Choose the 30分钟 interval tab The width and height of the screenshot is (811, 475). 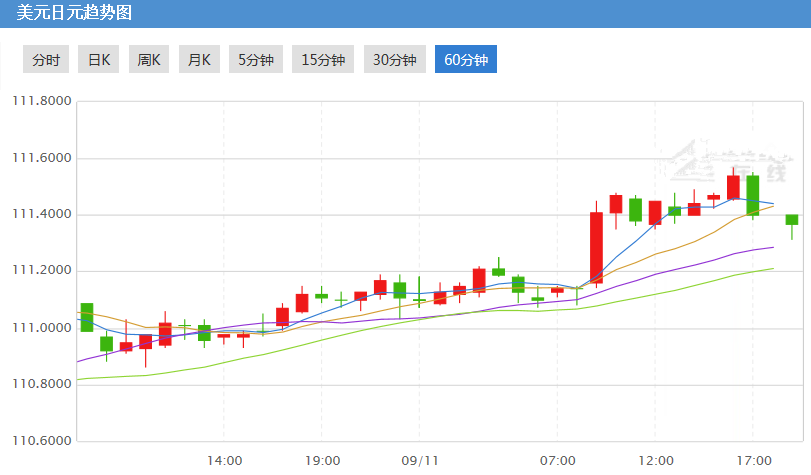(394, 59)
